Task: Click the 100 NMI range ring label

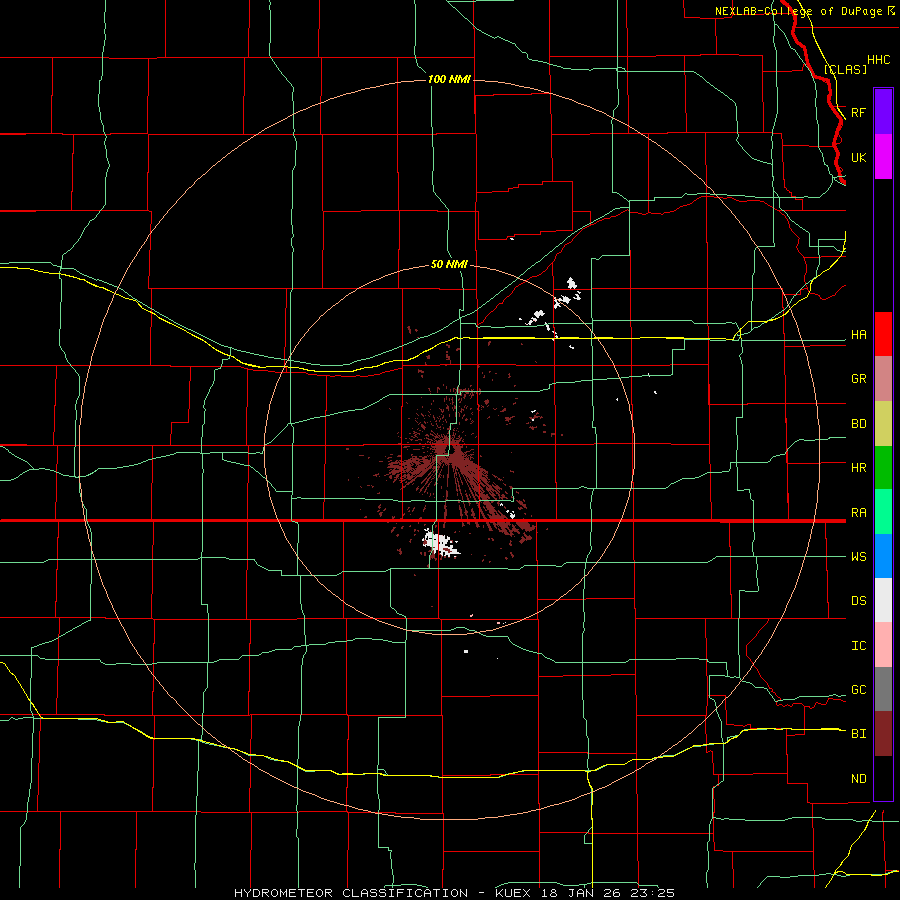Action: click(449, 79)
